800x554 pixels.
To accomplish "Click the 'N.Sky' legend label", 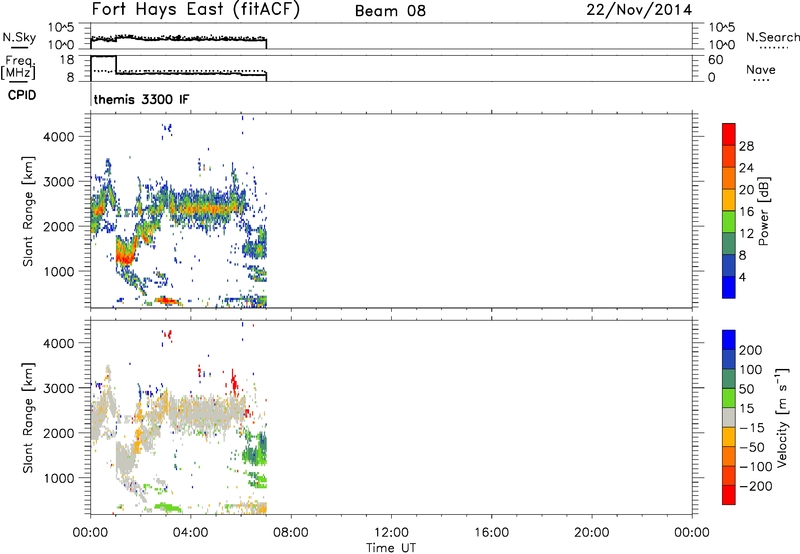I will coord(19,37).
